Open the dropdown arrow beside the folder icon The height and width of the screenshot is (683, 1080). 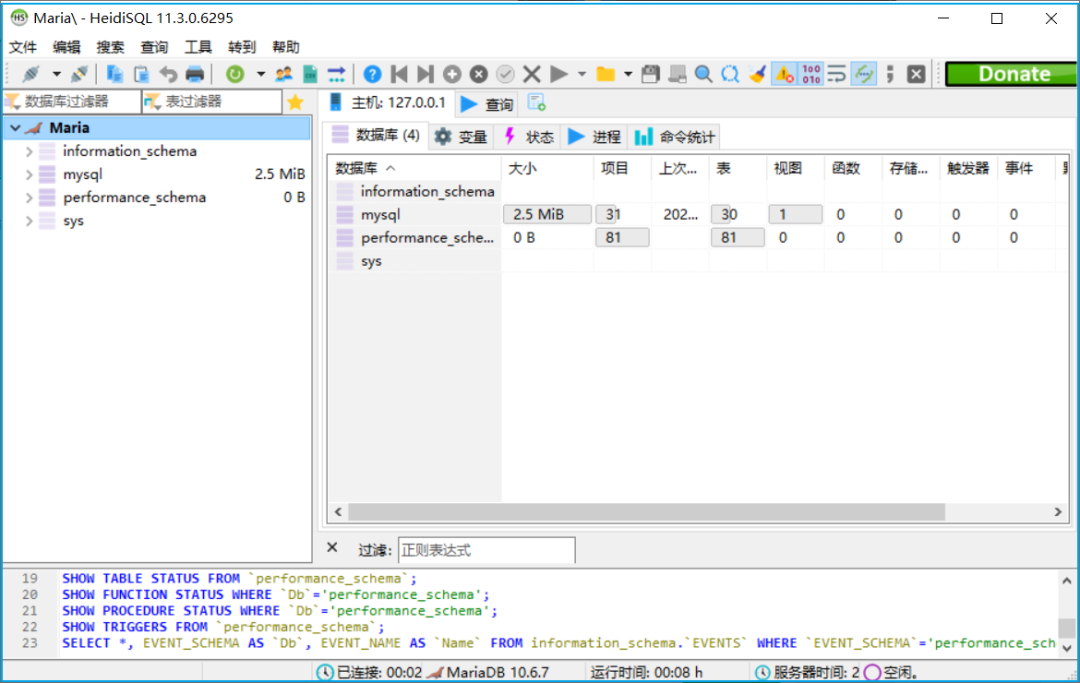(628, 74)
